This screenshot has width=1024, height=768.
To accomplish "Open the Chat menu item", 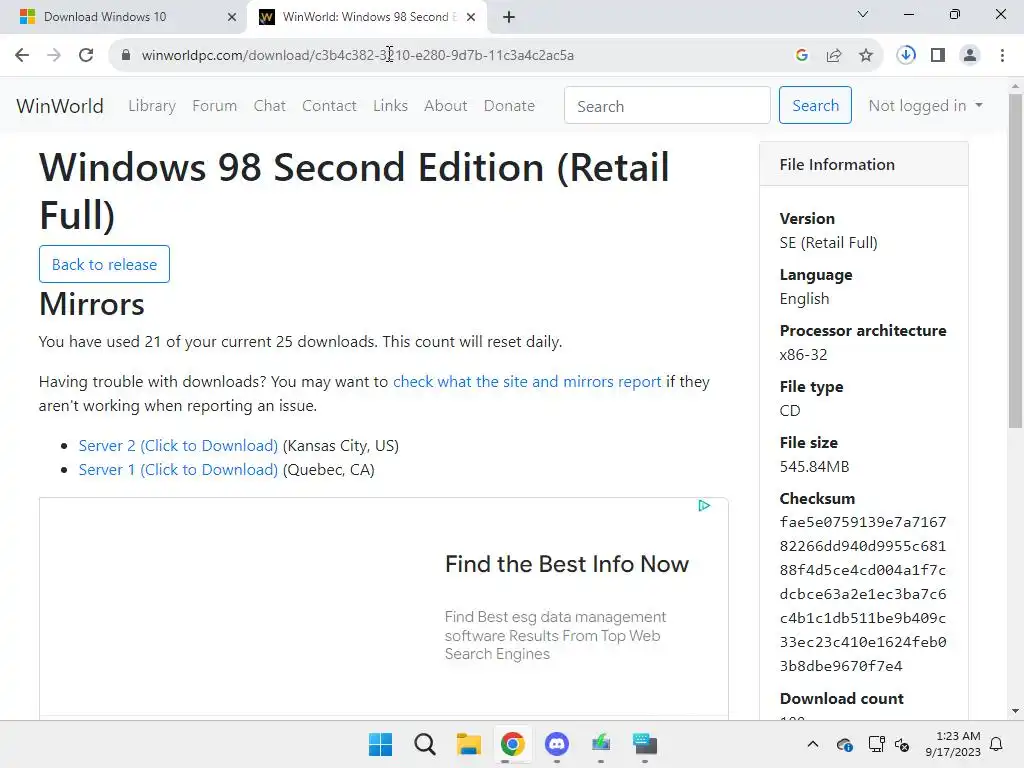I will coord(270,105).
